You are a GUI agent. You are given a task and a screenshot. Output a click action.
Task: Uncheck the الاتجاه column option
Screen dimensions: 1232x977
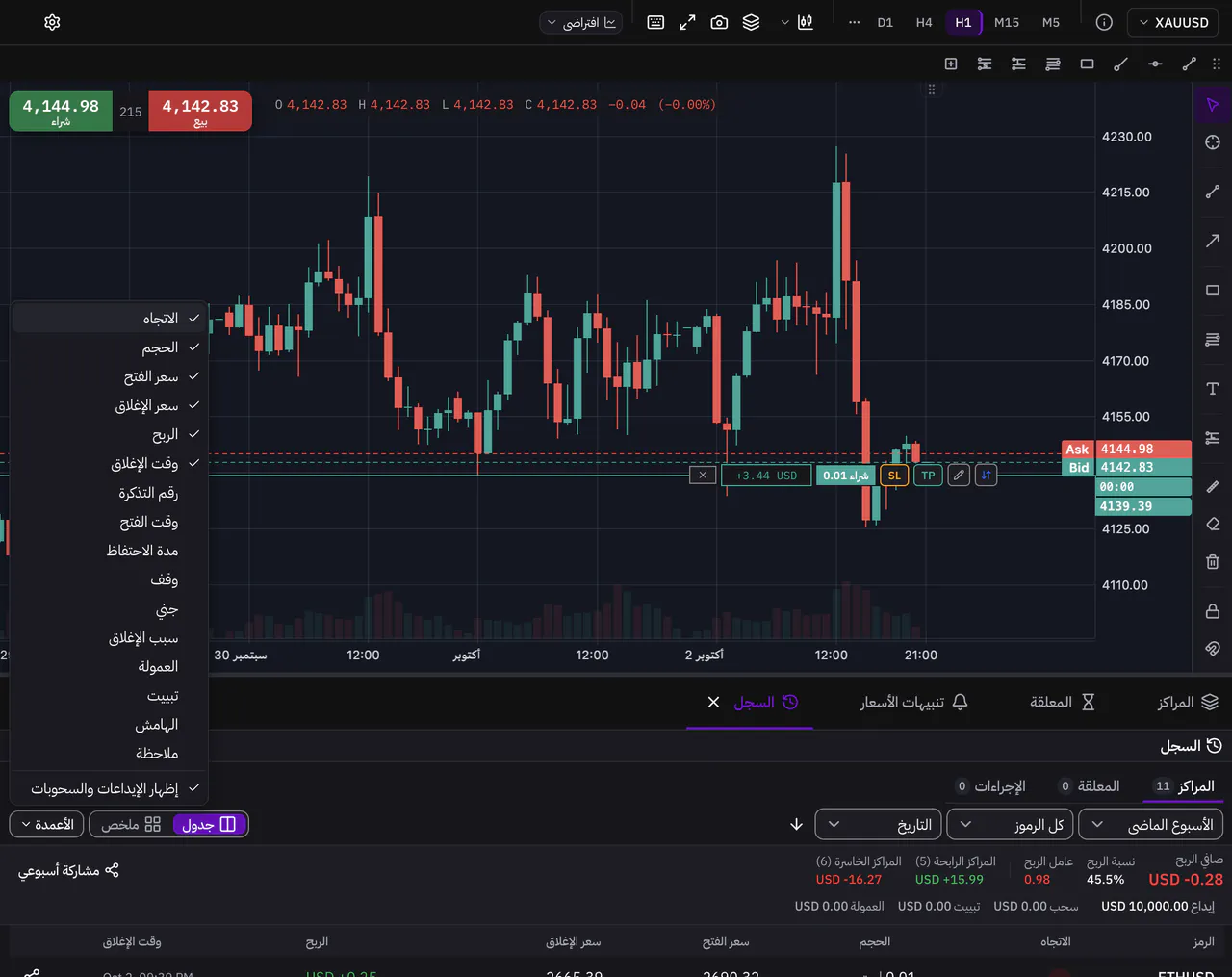tap(110, 319)
